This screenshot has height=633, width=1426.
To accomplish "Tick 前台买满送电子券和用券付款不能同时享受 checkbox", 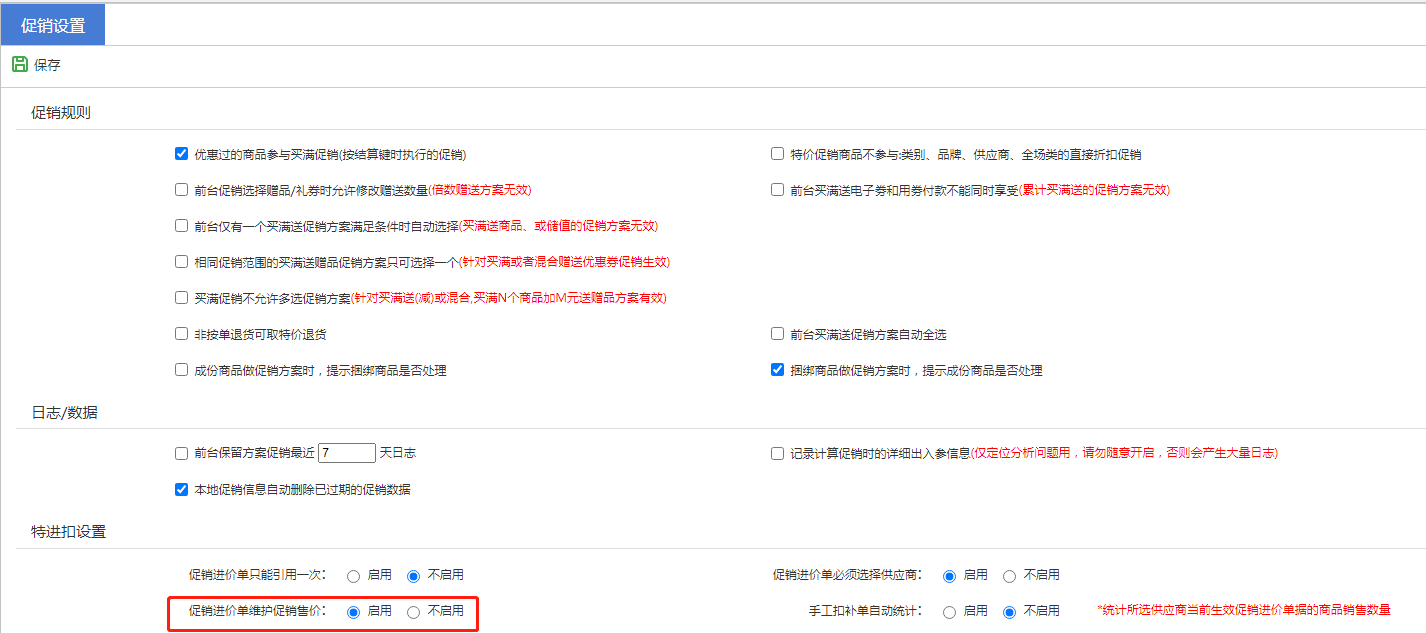I will point(777,190).
